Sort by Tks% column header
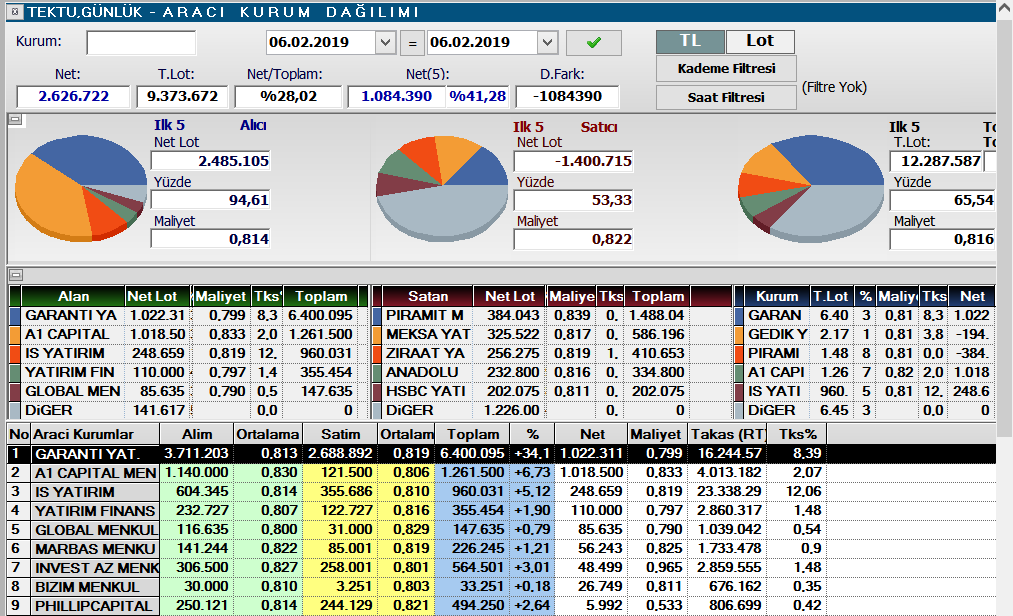 tap(797, 434)
